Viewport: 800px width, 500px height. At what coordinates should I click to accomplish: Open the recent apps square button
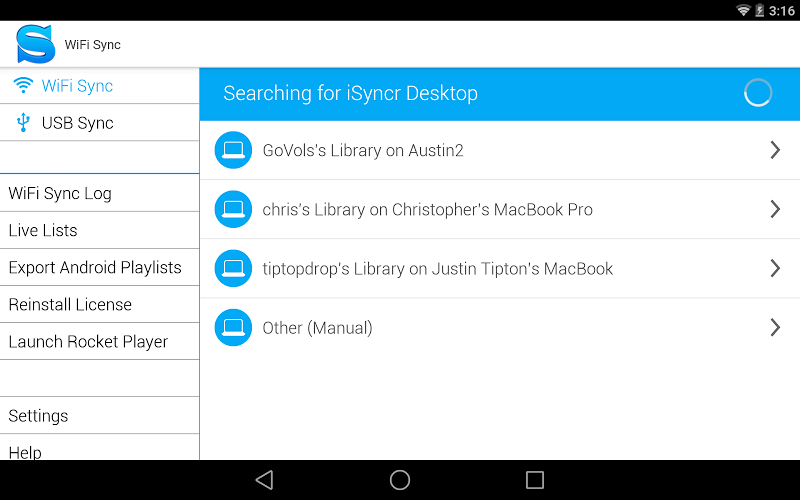[x=535, y=480]
